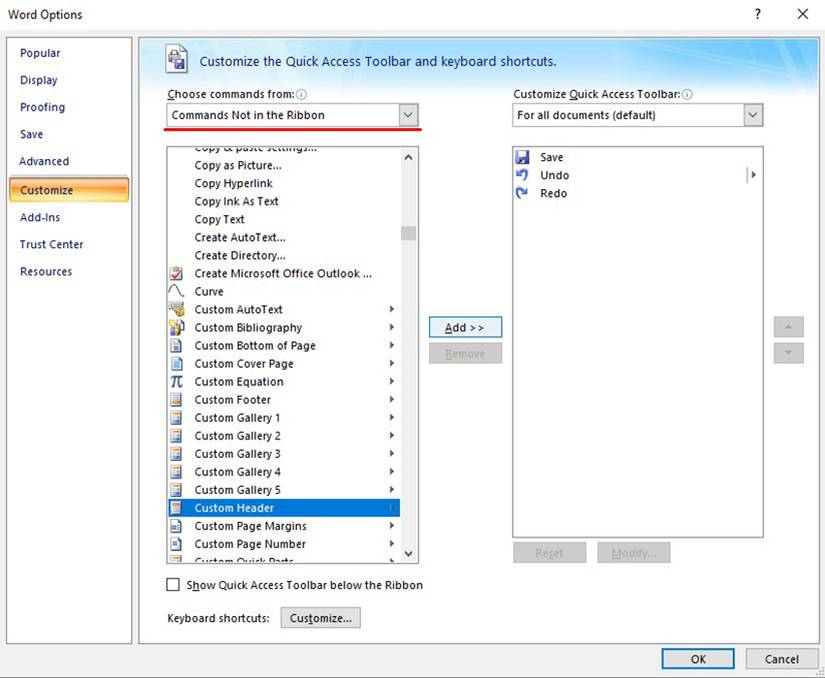Click the Custom Footer icon

click(176, 400)
